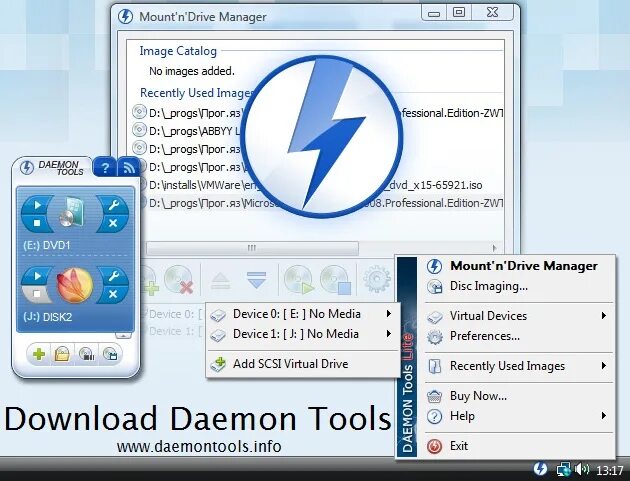Image resolution: width=630 pixels, height=481 pixels.
Task: Click the DVD1 disc image icon
Action: [72, 212]
